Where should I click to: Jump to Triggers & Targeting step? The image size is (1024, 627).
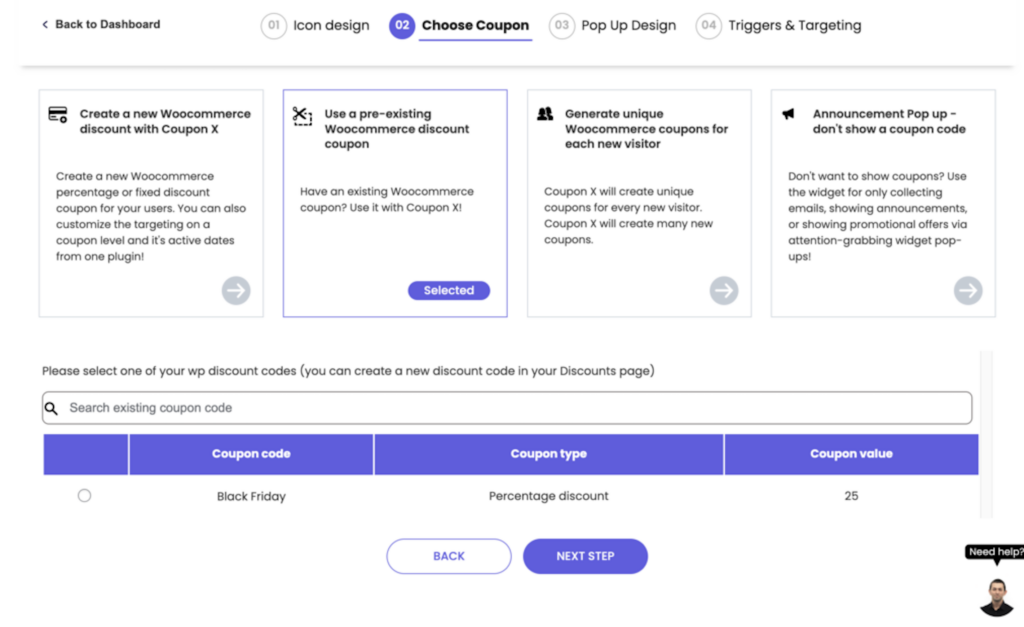(778, 26)
